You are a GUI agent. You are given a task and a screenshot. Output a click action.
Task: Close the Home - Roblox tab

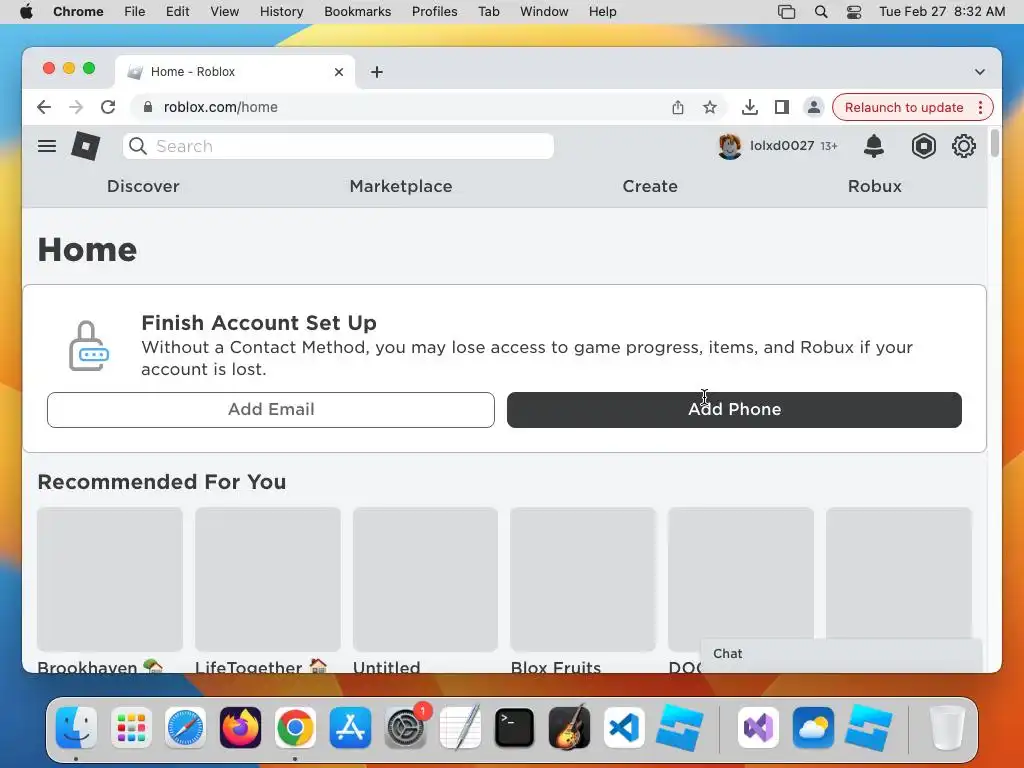pos(339,72)
